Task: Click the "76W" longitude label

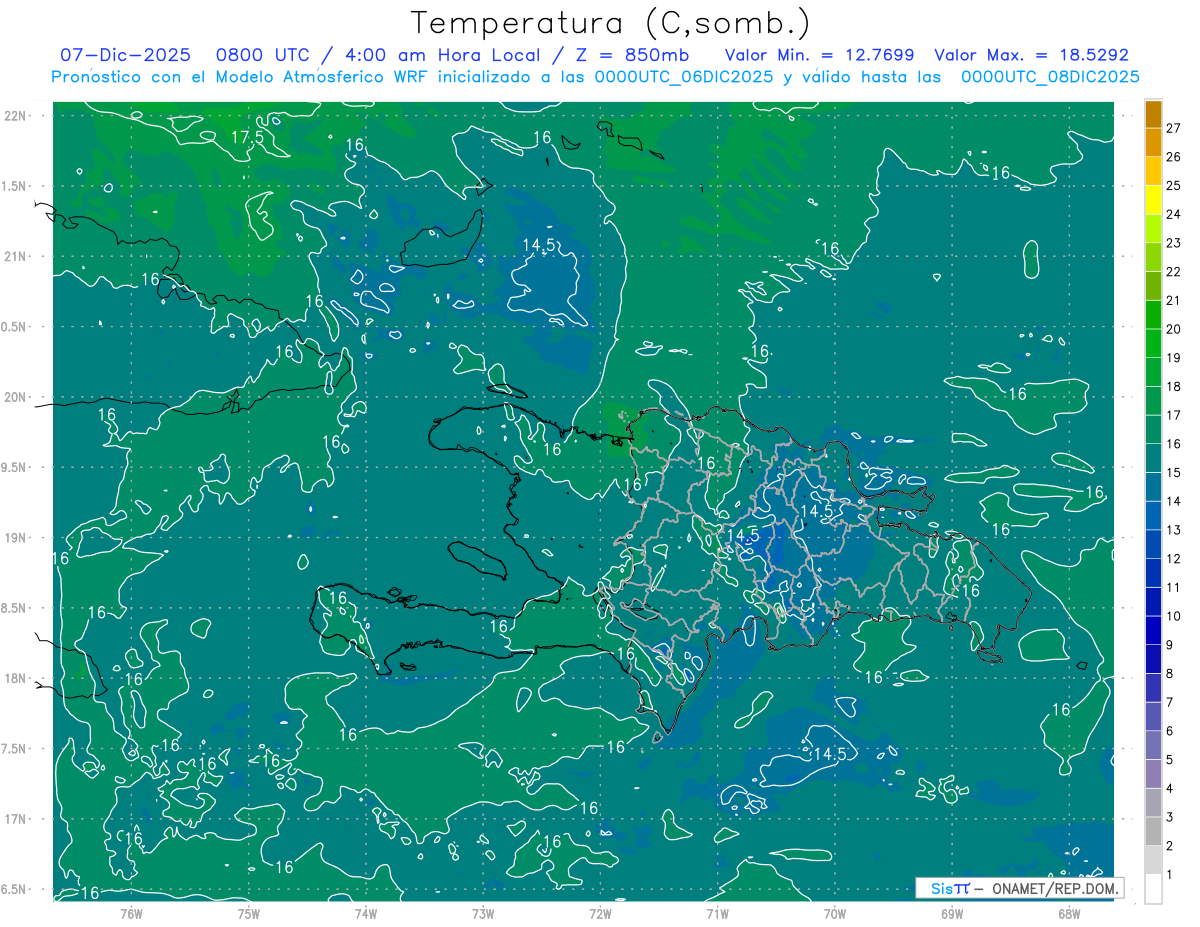Action: (131, 914)
